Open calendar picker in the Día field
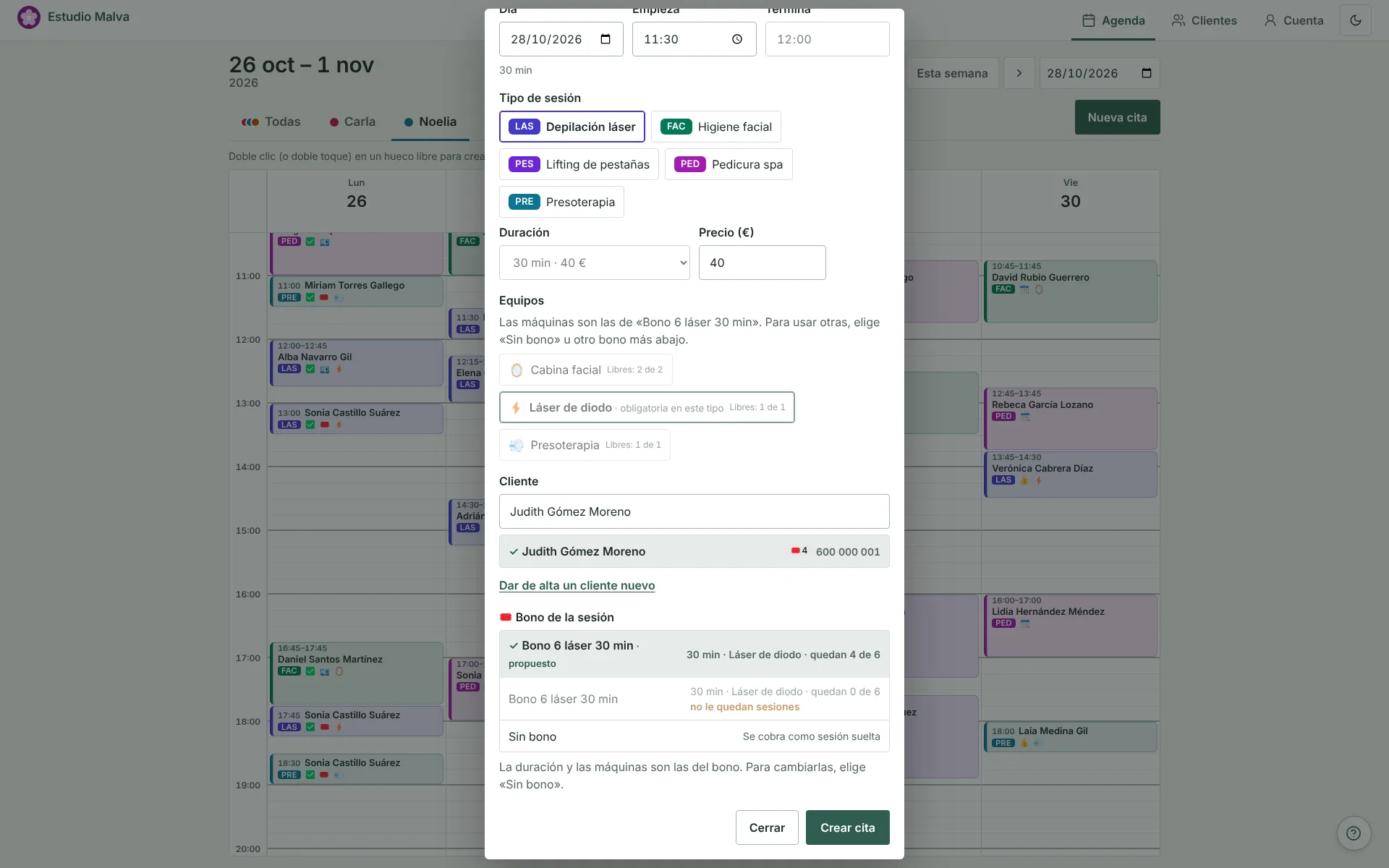The width and height of the screenshot is (1389, 868). pos(606,39)
